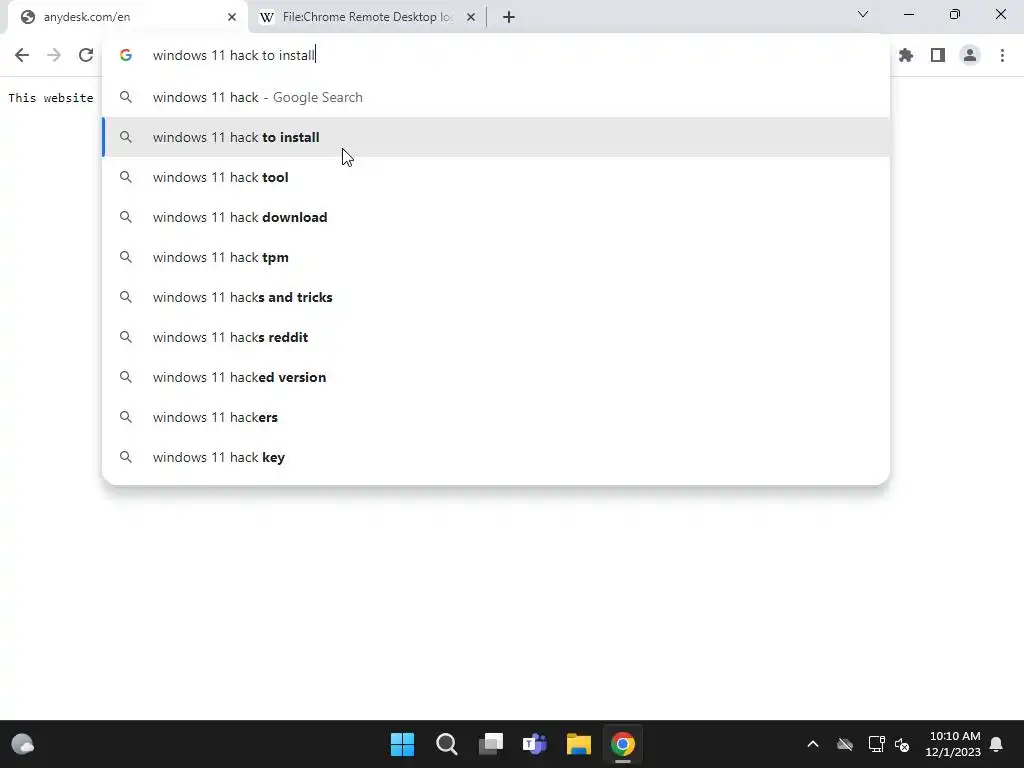The image size is (1024, 768).
Task: Open the clock showing 10:10 AM
Action: (953, 744)
